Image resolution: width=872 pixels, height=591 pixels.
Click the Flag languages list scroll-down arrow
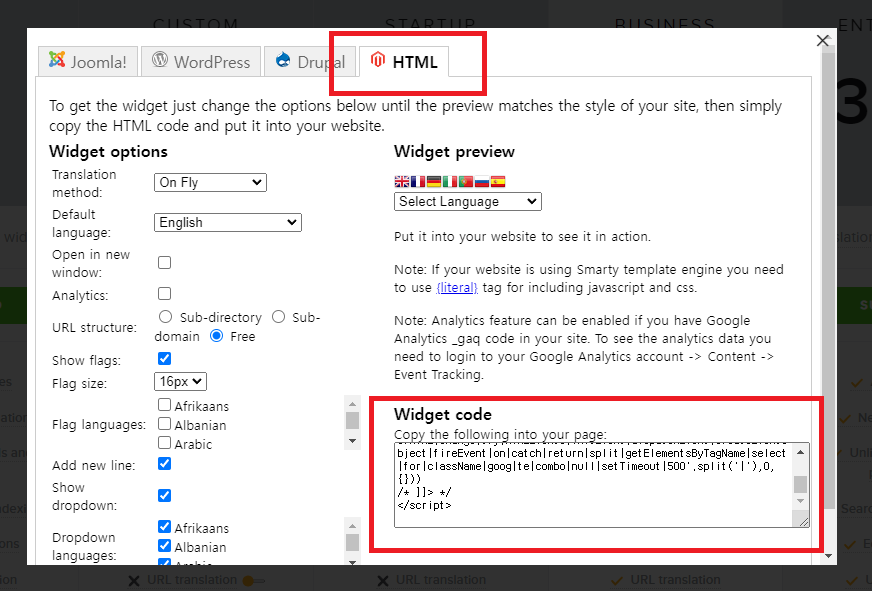(x=352, y=441)
